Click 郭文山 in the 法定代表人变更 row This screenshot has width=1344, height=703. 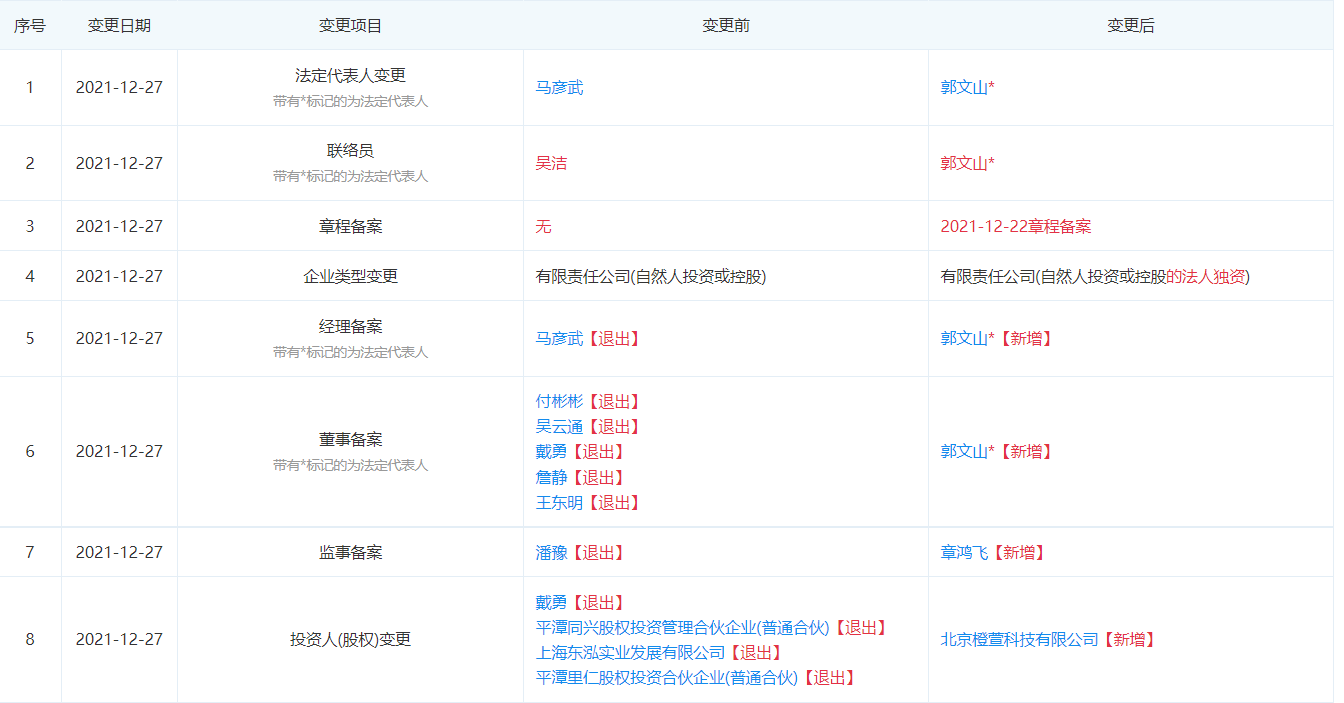coord(963,87)
